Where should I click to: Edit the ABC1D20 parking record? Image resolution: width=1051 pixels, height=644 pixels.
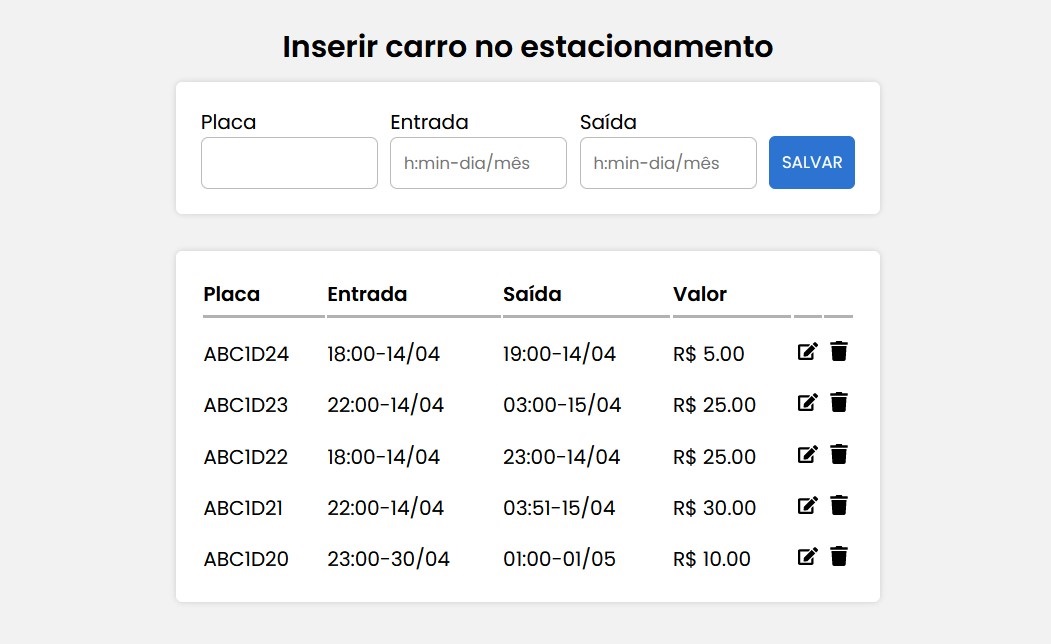(807, 556)
